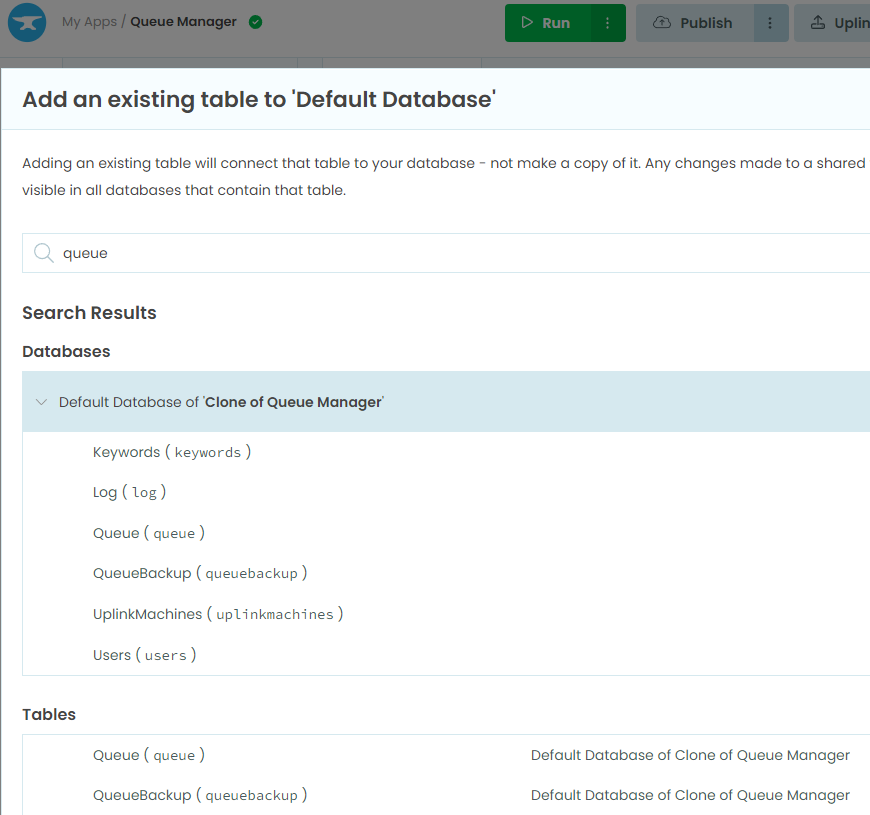Viewport: 870px width, 815px height.
Task: Open the Run button's three-dot options menu
Action: click(x=608, y=23)
